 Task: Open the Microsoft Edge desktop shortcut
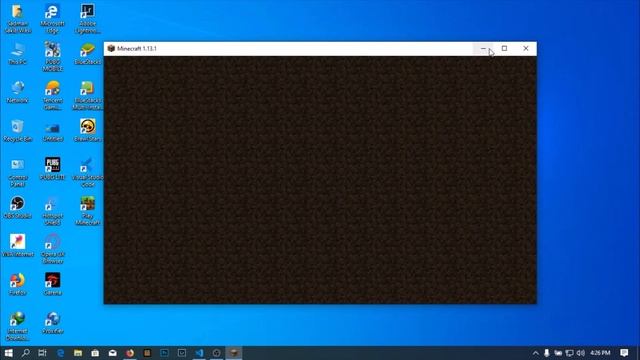[52, 19]
